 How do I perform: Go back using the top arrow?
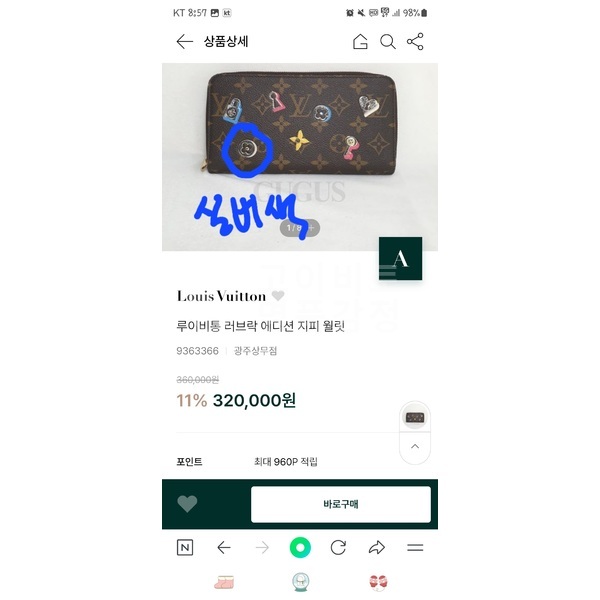point(184,42)
